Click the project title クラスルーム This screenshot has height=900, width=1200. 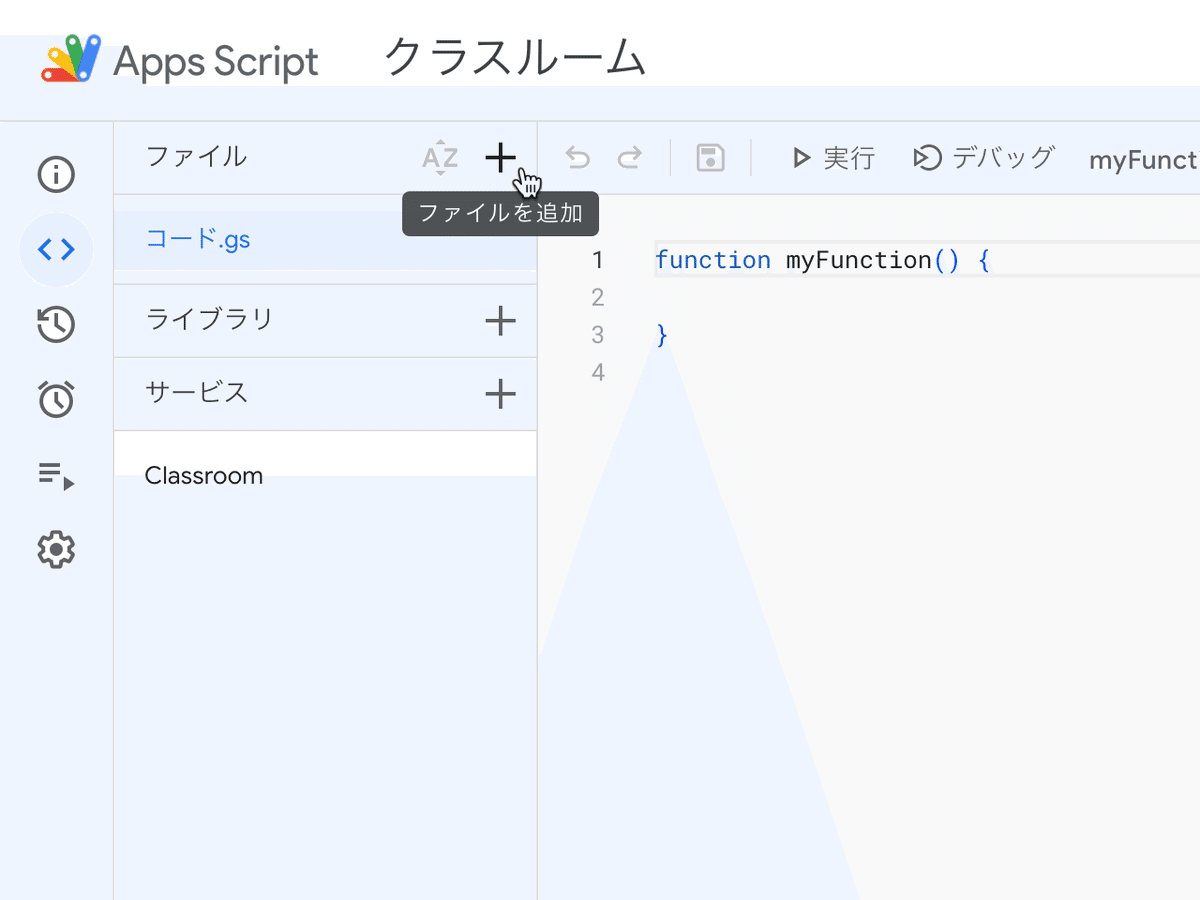(515, 58)
